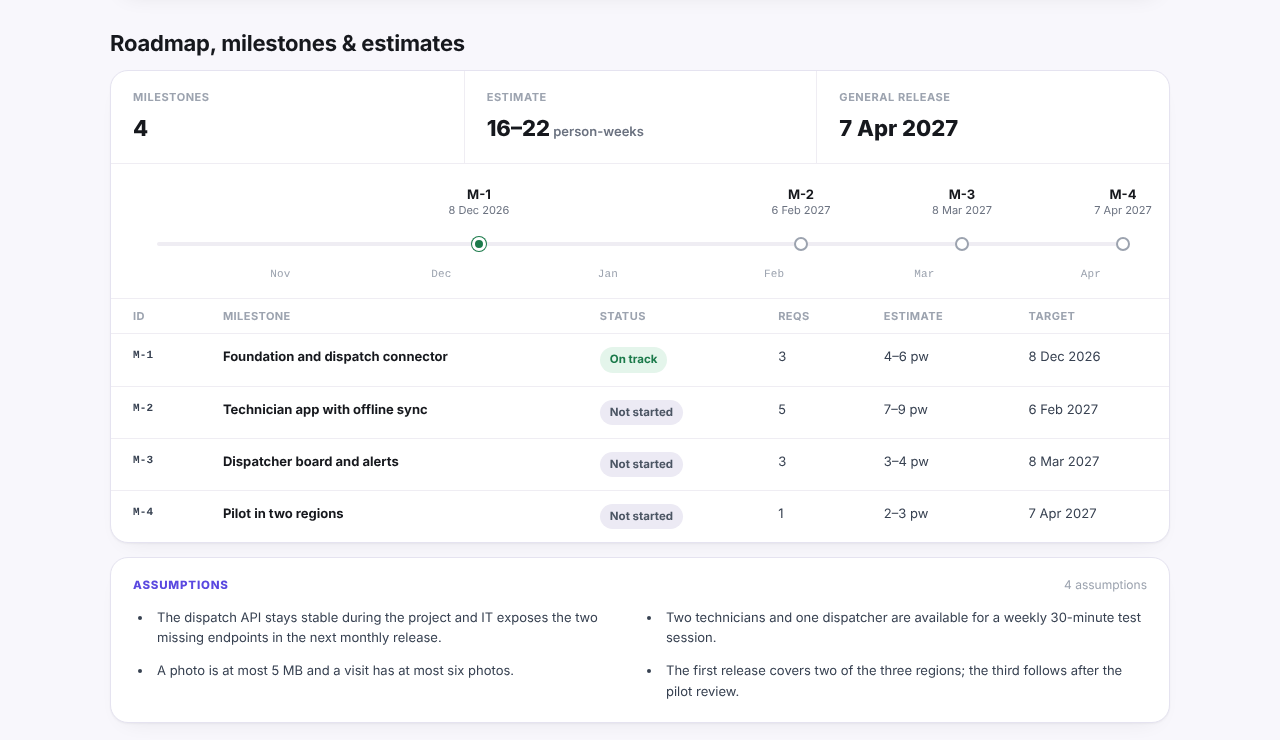This screenshot has width=1280, height=740.
Task: Click the green M-1 marker on the timeline
Action: [x=479, y=244]
